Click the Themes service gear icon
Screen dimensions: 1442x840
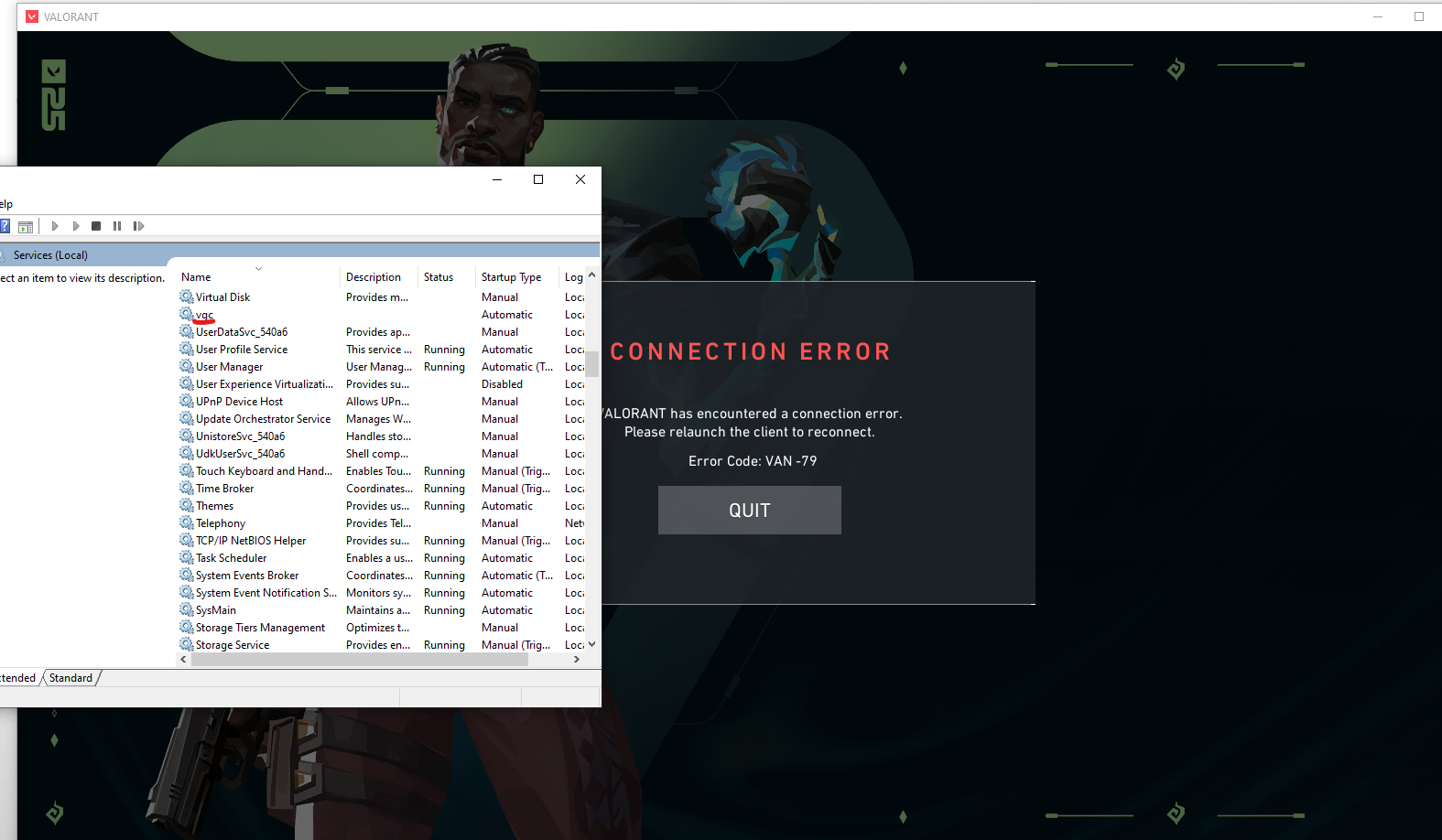[x=187, y=505]
